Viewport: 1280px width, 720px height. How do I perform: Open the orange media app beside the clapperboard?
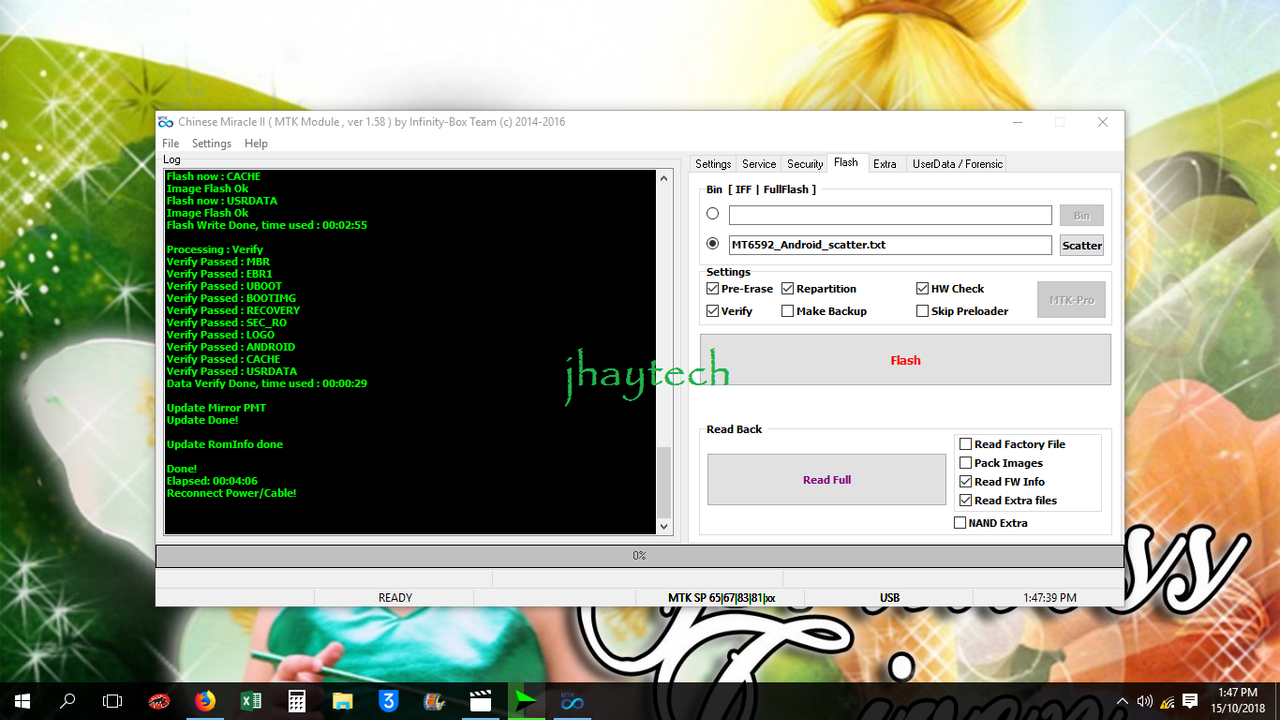[x=434, y=701]
